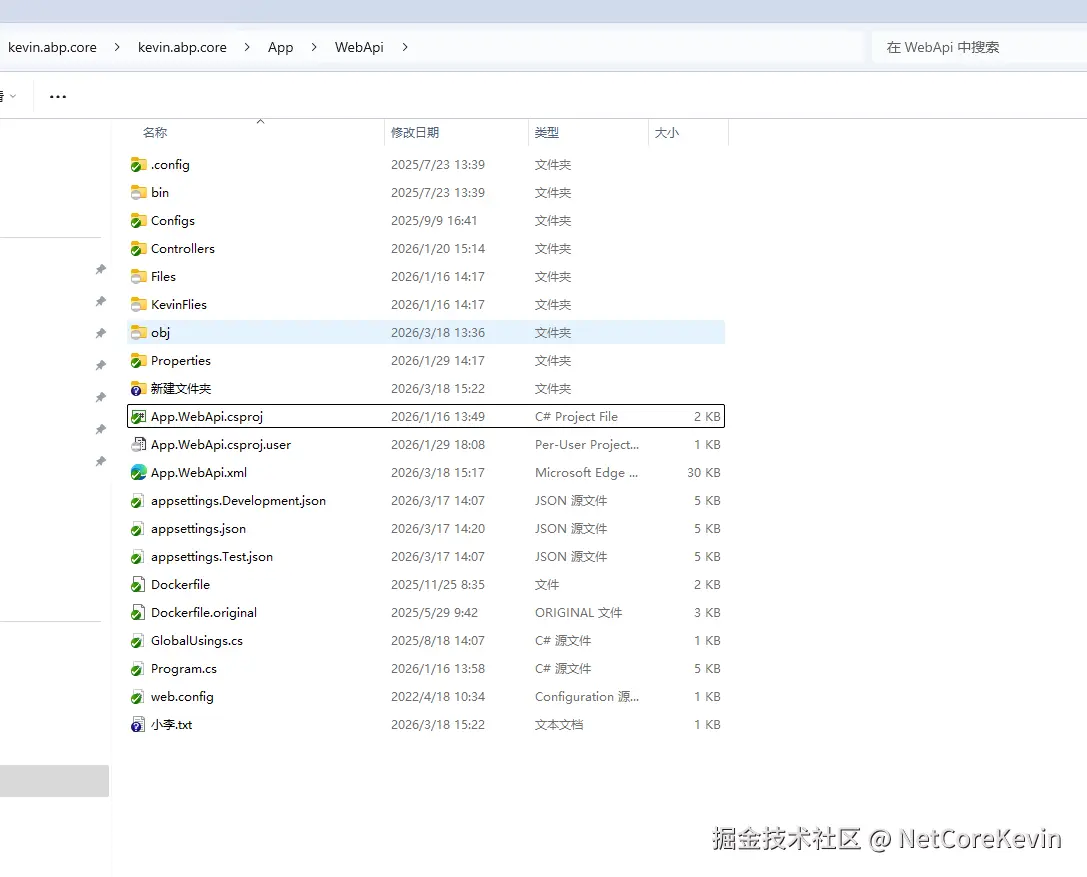This screenshot has width=1087, height=877.
Task: Select the Configs folder icon
Action: tap(139, 221)
